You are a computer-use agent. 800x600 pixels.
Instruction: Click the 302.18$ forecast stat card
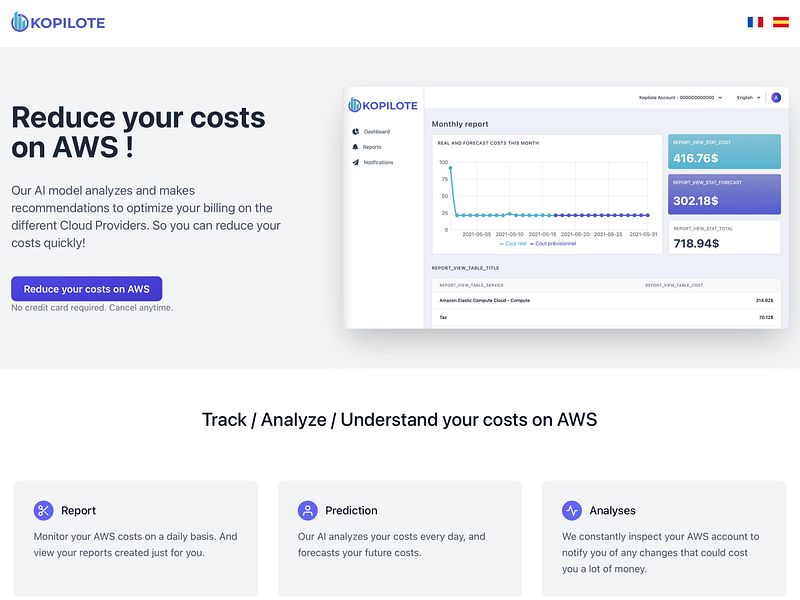(724, 194)
